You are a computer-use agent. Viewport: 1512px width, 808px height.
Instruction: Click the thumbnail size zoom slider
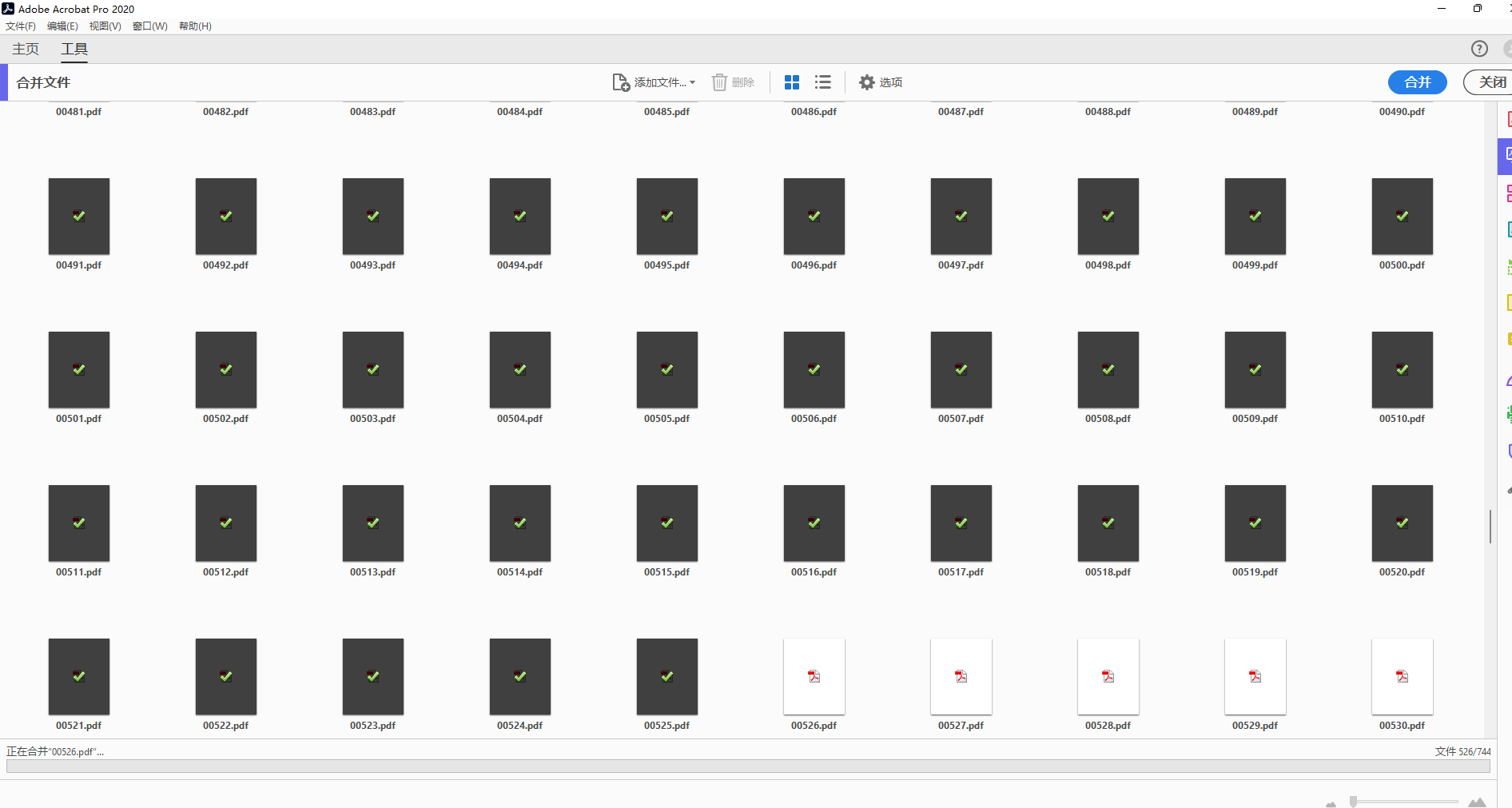(x=1354, y=801)
